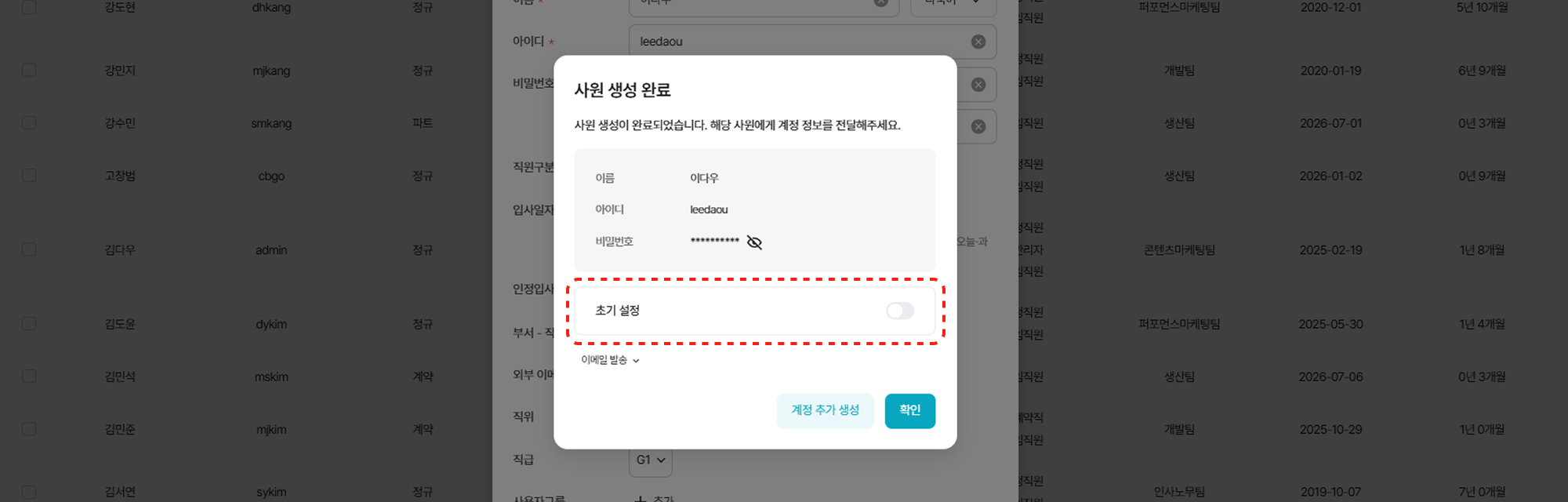Screen dimensions: 1568x502
Task: Select employee name 고창범
Action: pos(120,176)
